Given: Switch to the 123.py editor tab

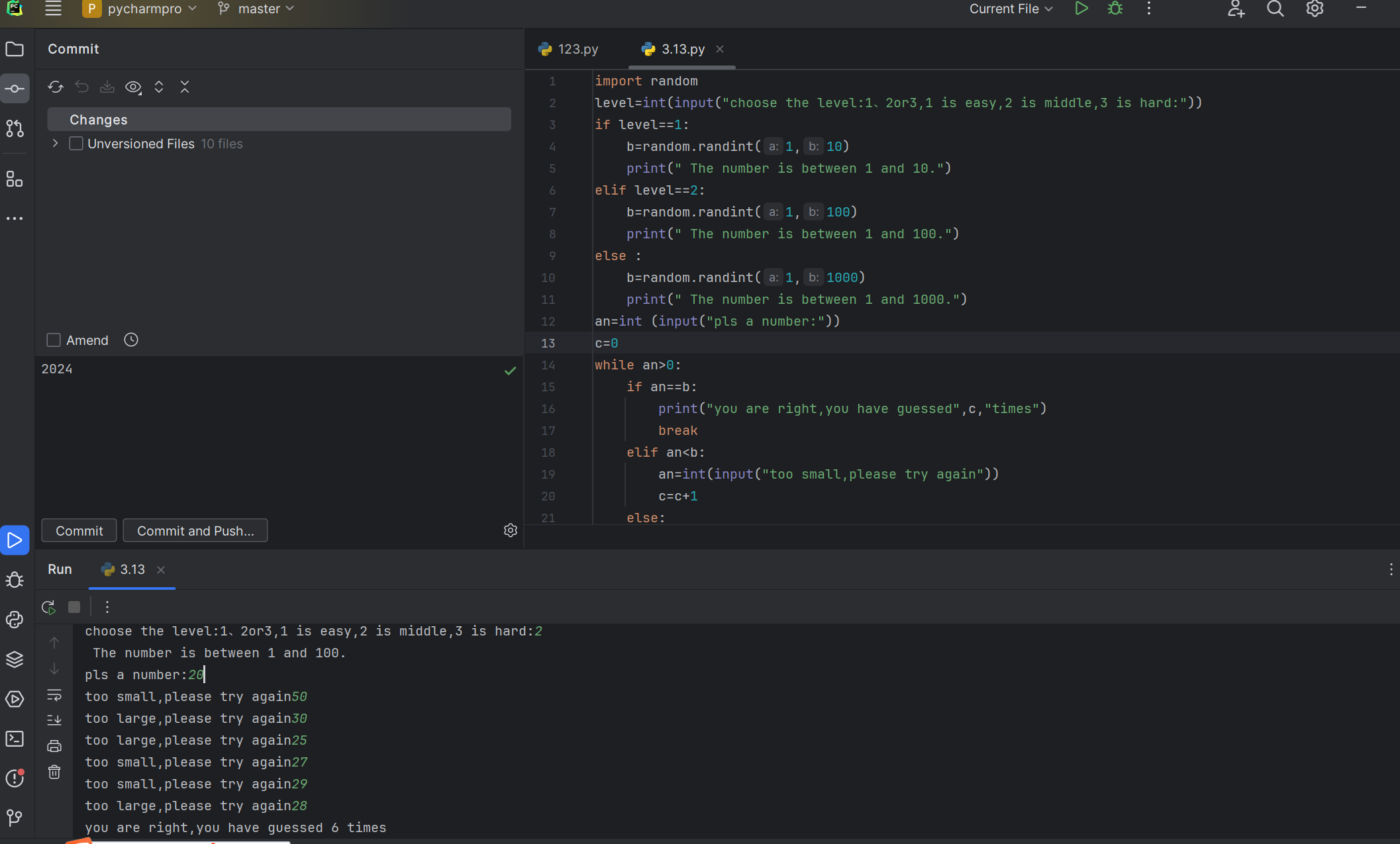Looking at the screenshot, I should (x=570, y=50).
